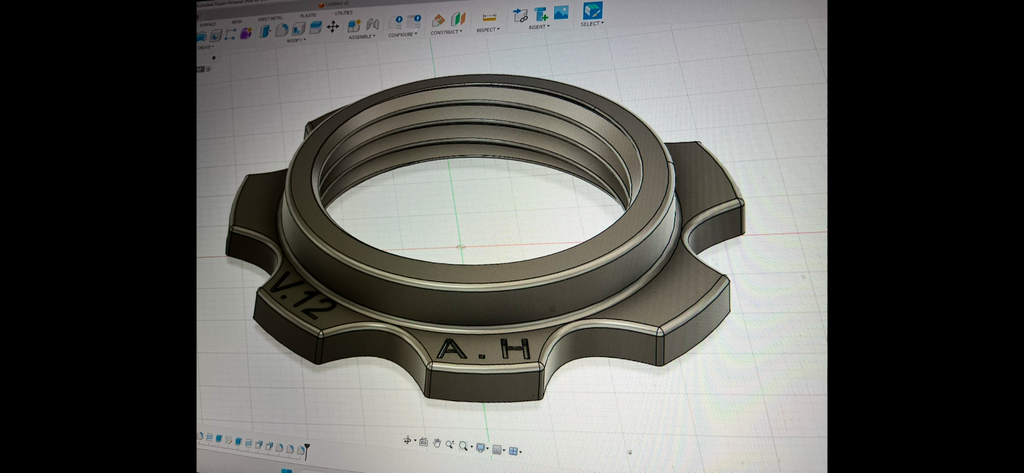Click the Insert Canvas image icon
This screenshot has height=473, width=1024.
[x=561, y=12]
